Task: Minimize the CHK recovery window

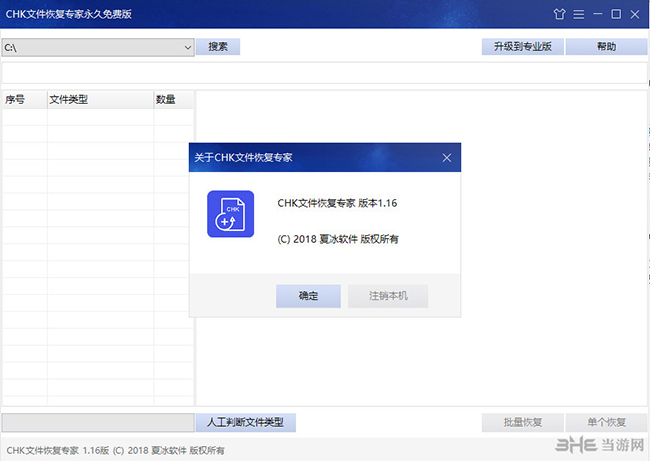Action: pos(597,14)
